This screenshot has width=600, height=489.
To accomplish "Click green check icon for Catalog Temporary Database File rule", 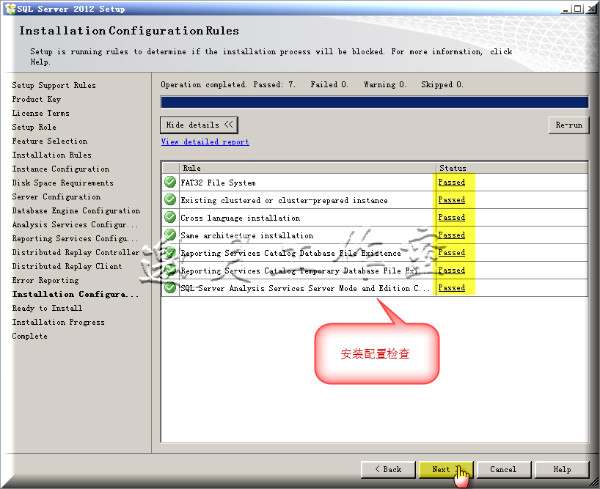I will click(170, 270).
